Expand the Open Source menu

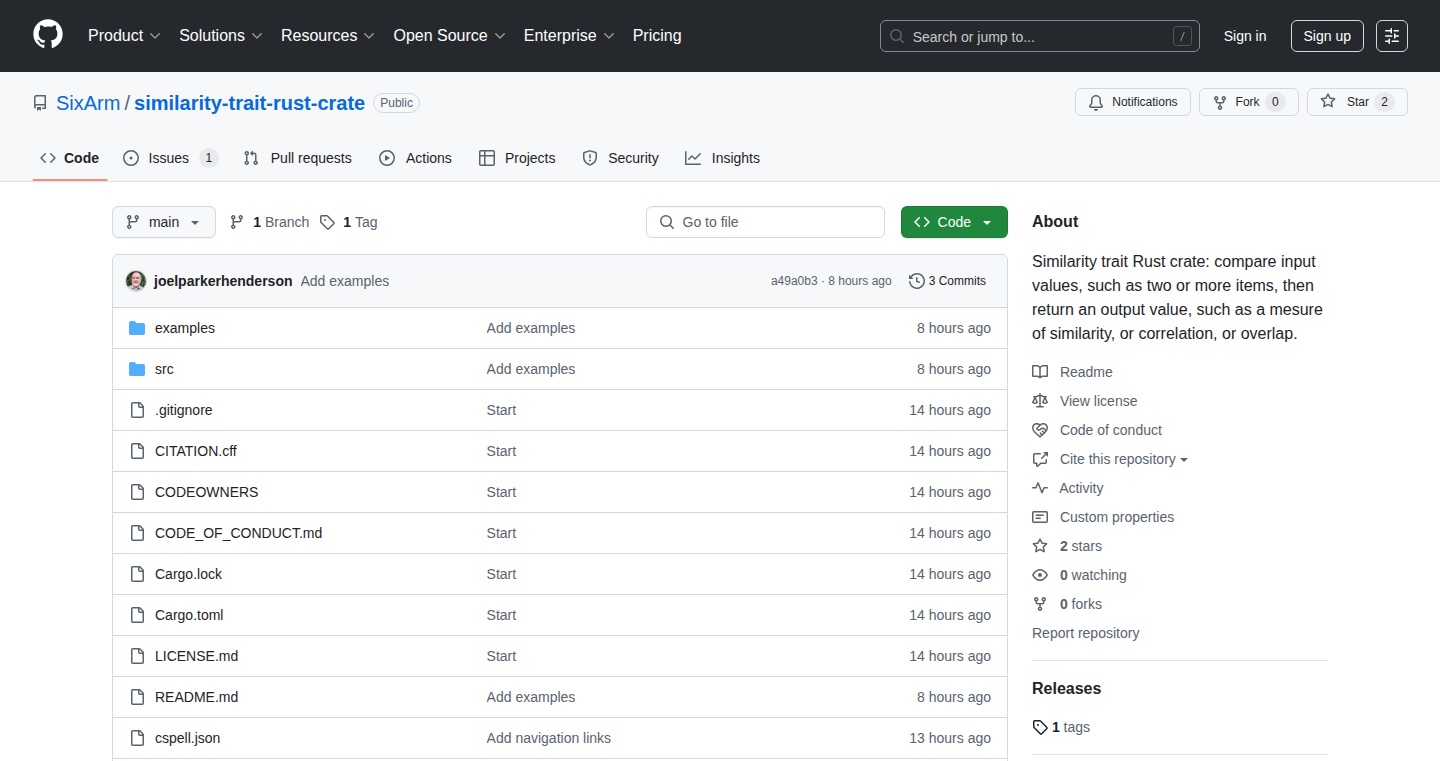pyautogui.click(x=449, y=36)
